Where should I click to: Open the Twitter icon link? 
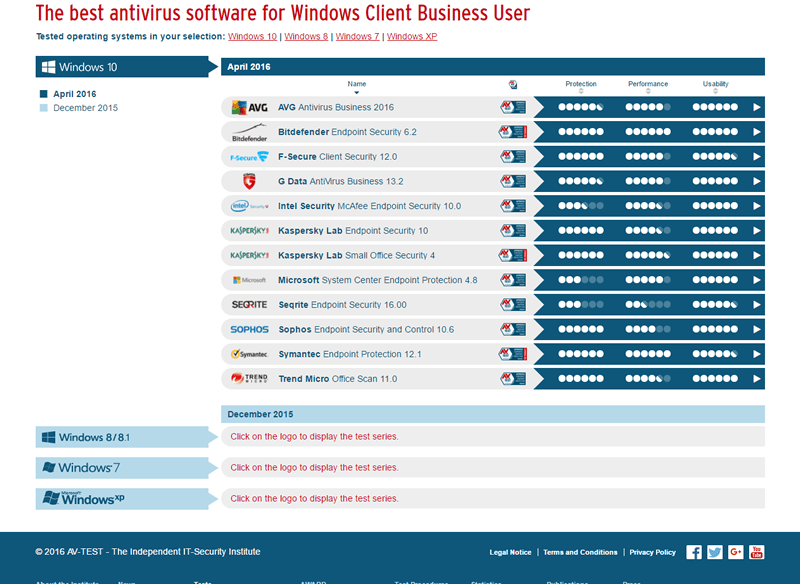point(715,552)
